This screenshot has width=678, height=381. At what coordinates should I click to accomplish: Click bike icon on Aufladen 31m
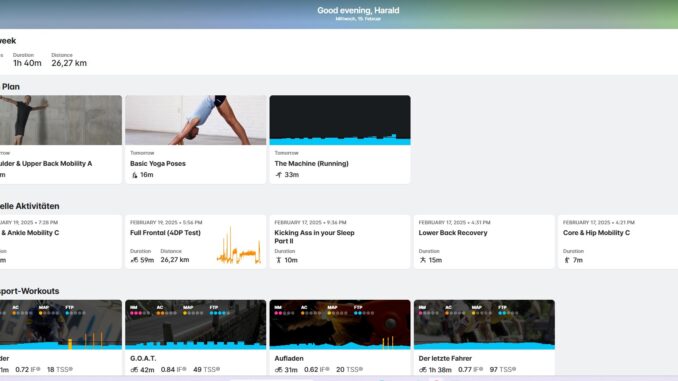(x=278, y=370)
